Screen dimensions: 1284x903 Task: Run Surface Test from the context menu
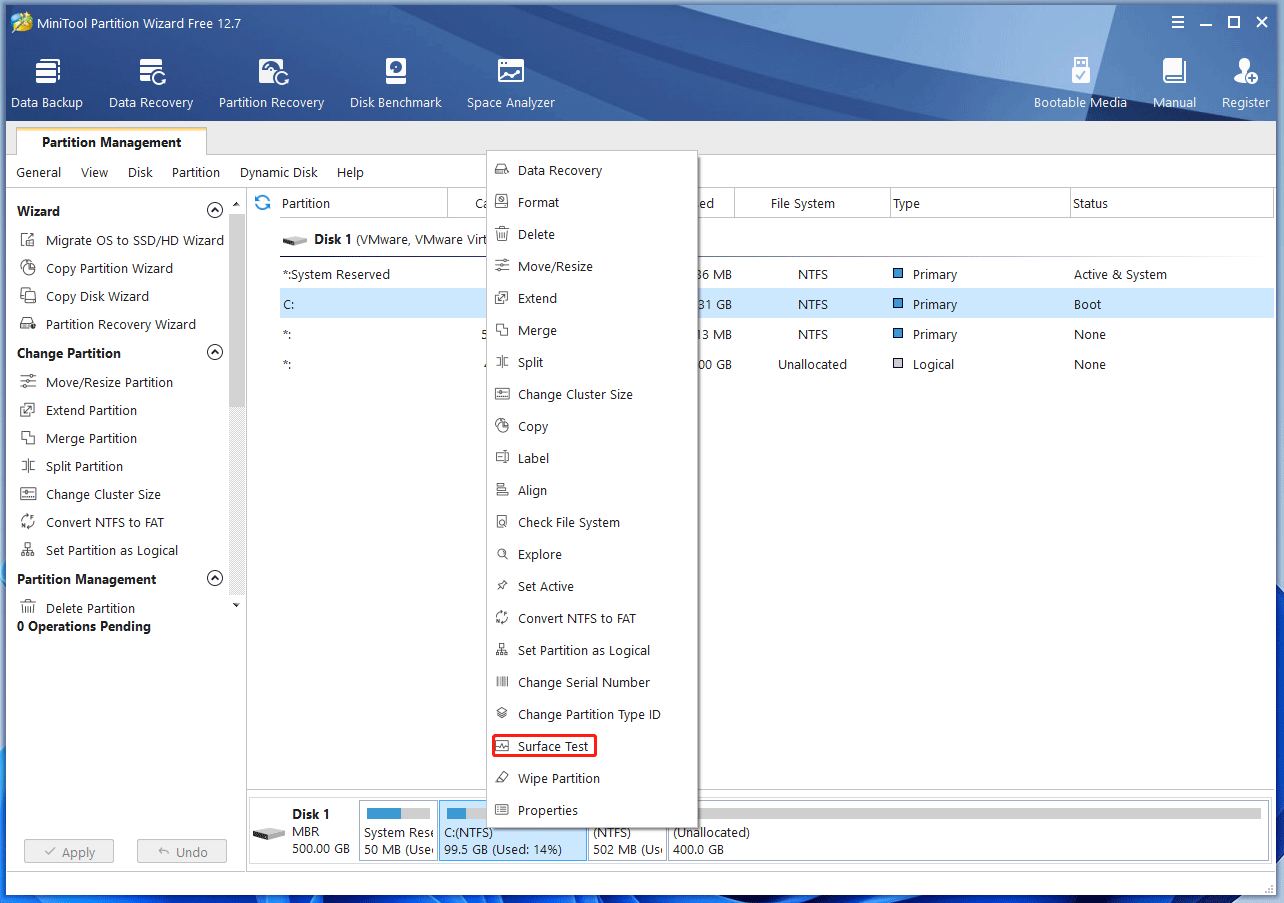[x=592, y=746]
